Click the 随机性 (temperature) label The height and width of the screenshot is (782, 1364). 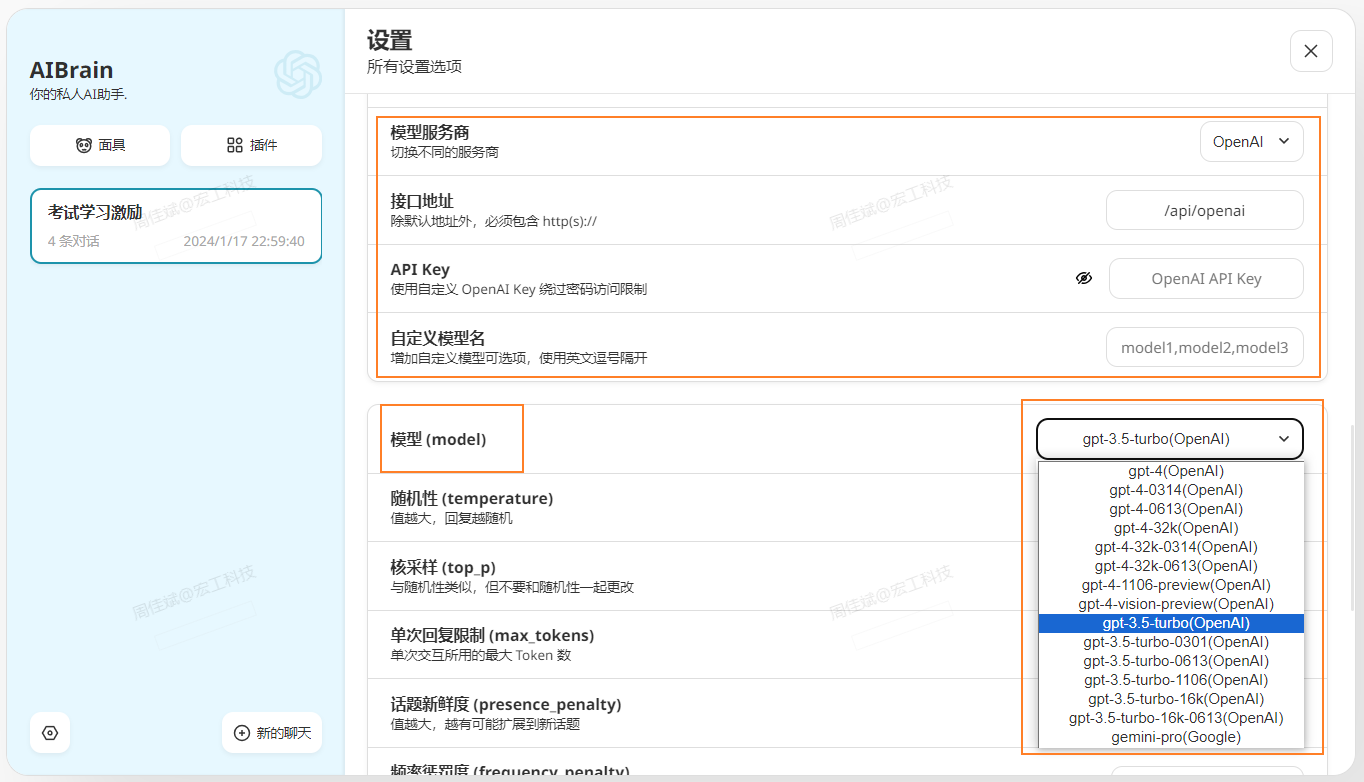[x=471, y=498]
